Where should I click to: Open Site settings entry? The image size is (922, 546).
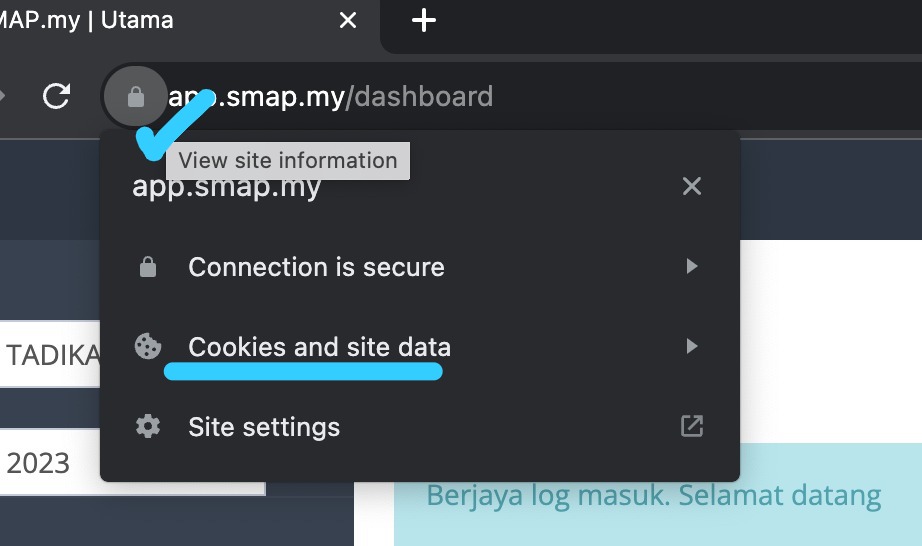[420, 427]
